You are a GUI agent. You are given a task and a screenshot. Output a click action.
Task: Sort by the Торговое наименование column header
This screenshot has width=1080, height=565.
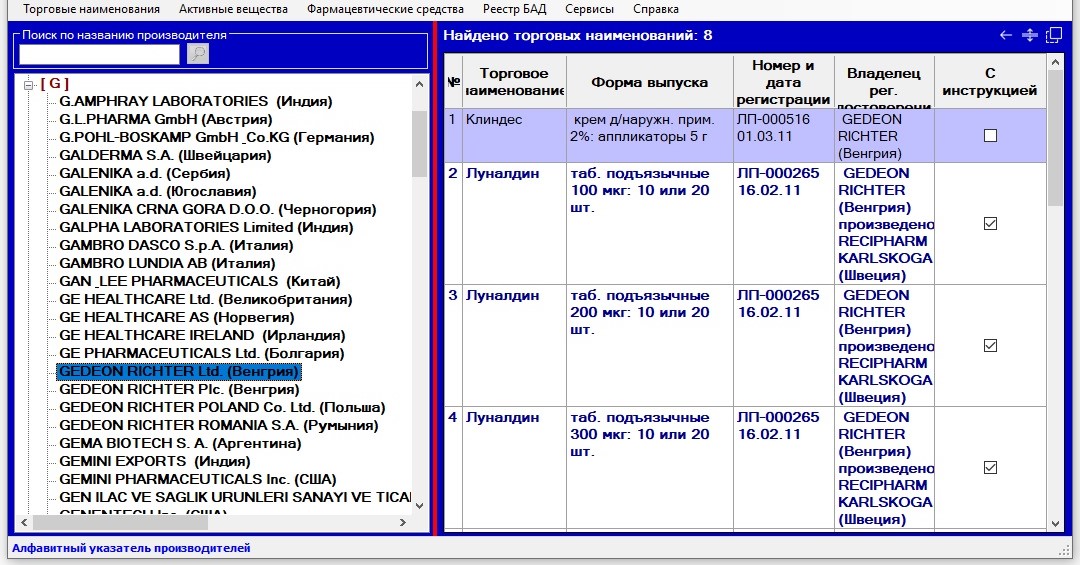click(x=514, y=82)
